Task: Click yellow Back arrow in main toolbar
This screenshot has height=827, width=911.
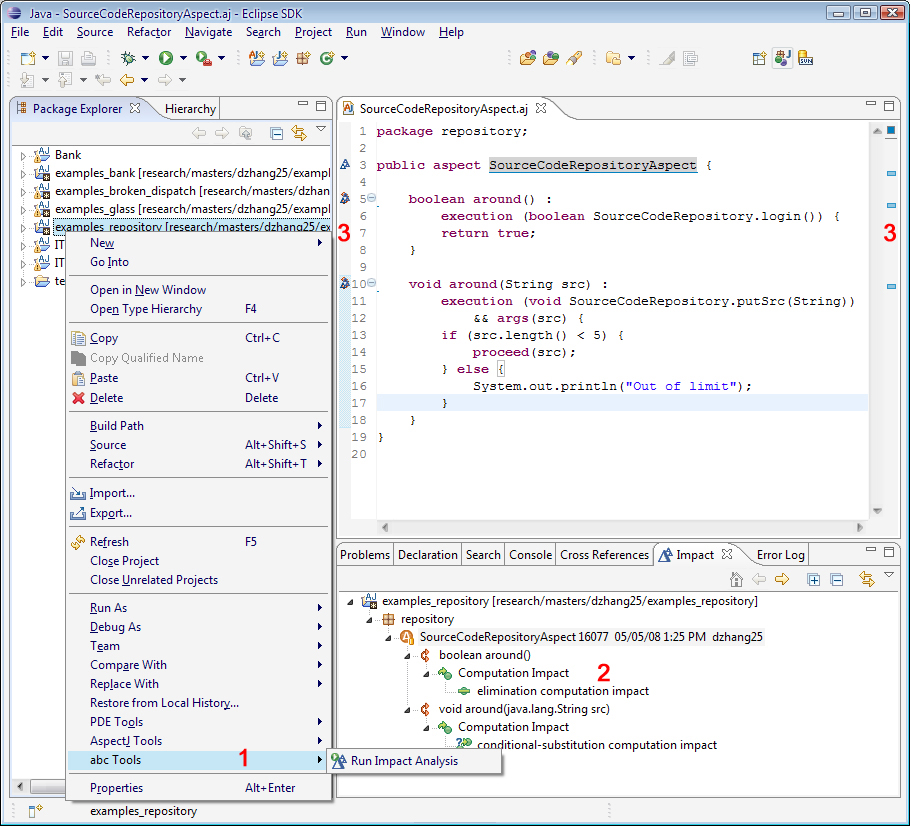Action: click(x=127, y=80)
